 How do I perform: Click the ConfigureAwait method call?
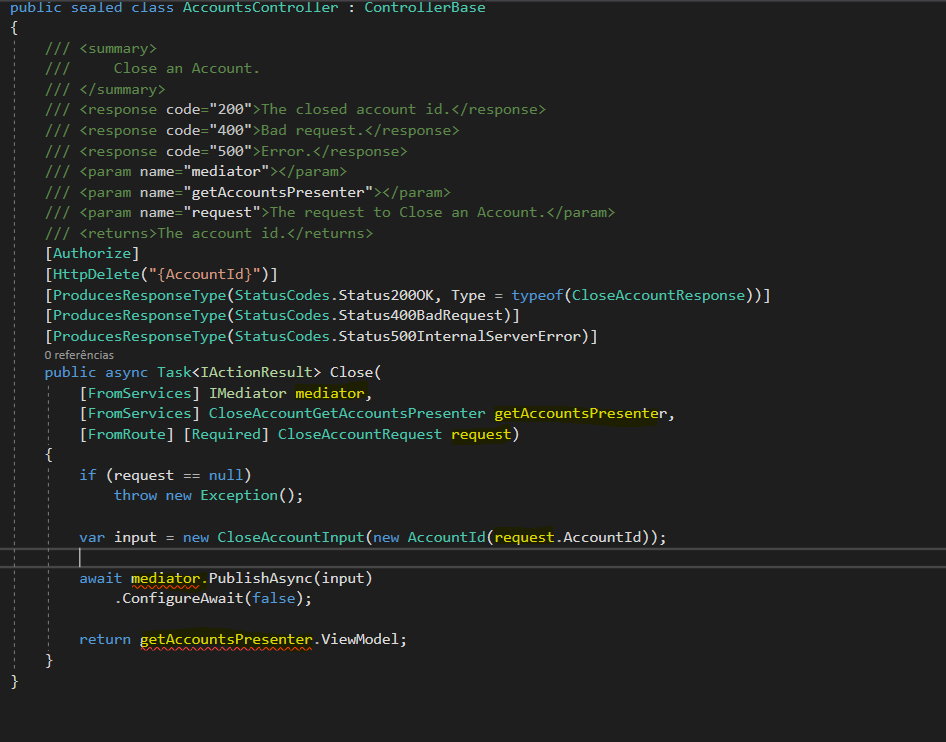[x=183, y=599]
